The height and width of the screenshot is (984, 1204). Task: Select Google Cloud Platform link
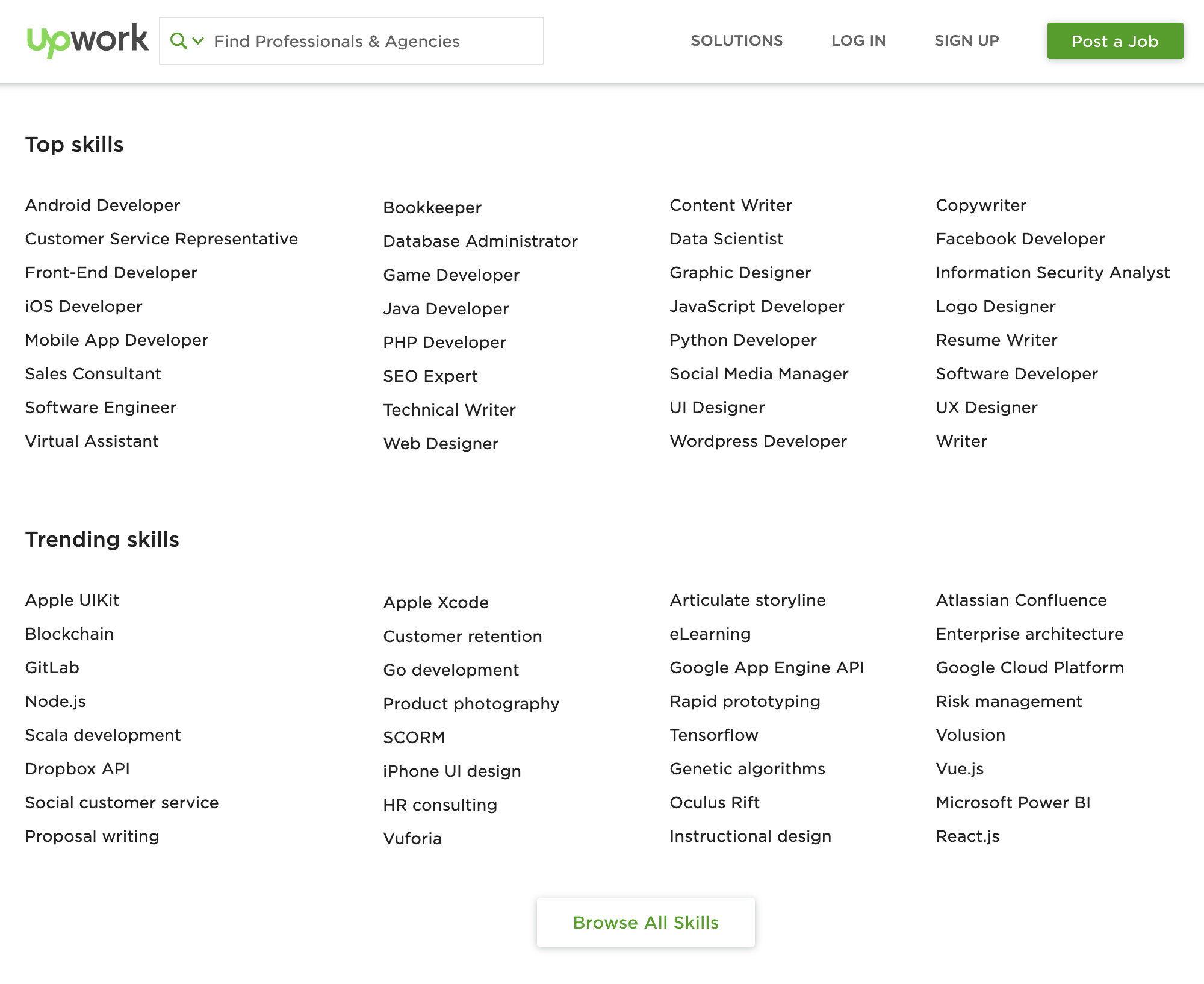coord(1029,668)
